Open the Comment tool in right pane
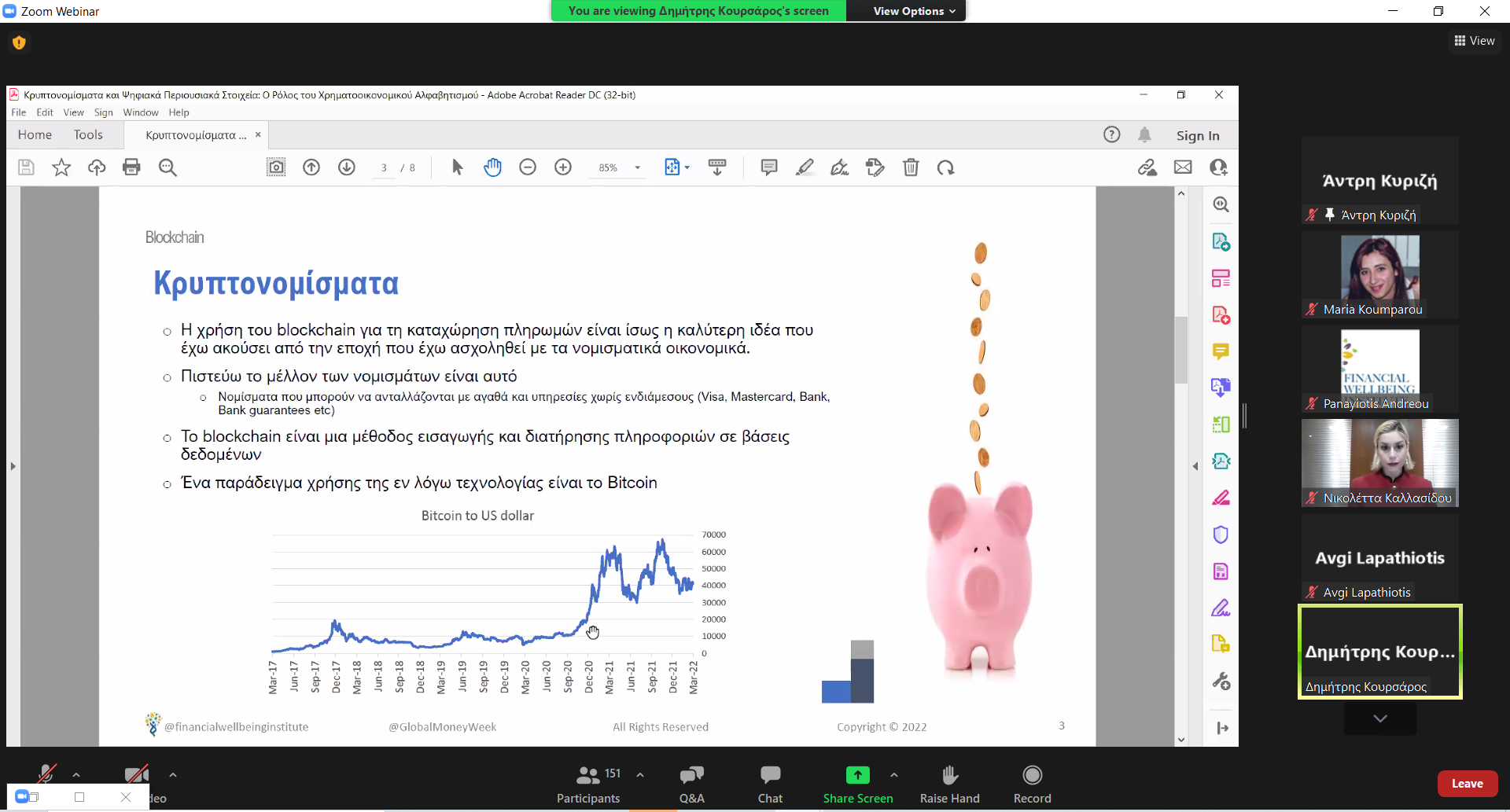This screenshot has height=812, width=1510. pos(1221,351)
